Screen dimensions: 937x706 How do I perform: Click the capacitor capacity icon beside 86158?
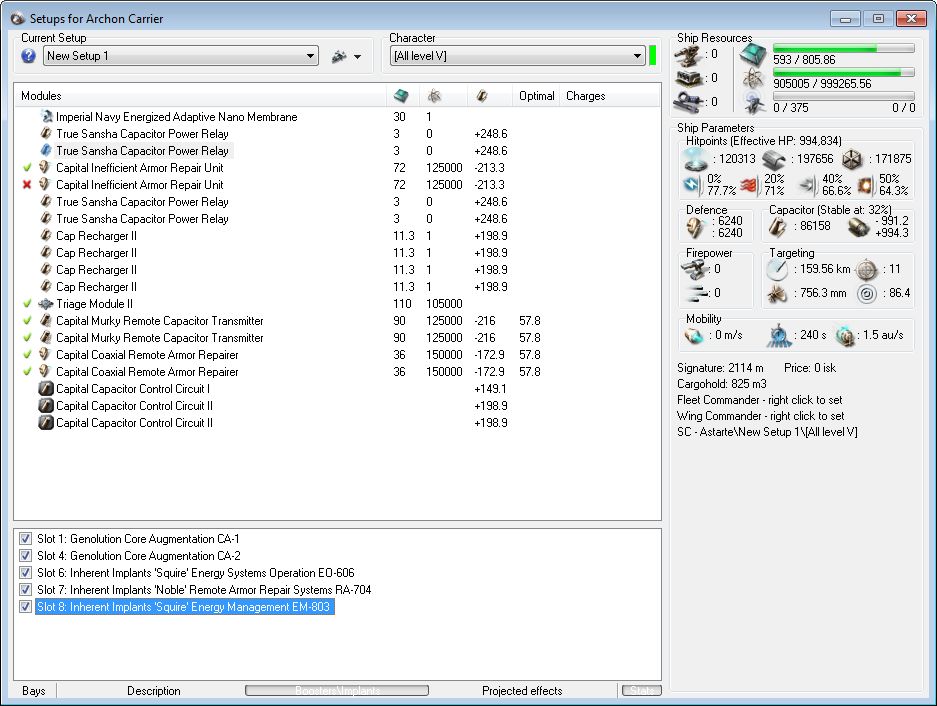[777, 227]
